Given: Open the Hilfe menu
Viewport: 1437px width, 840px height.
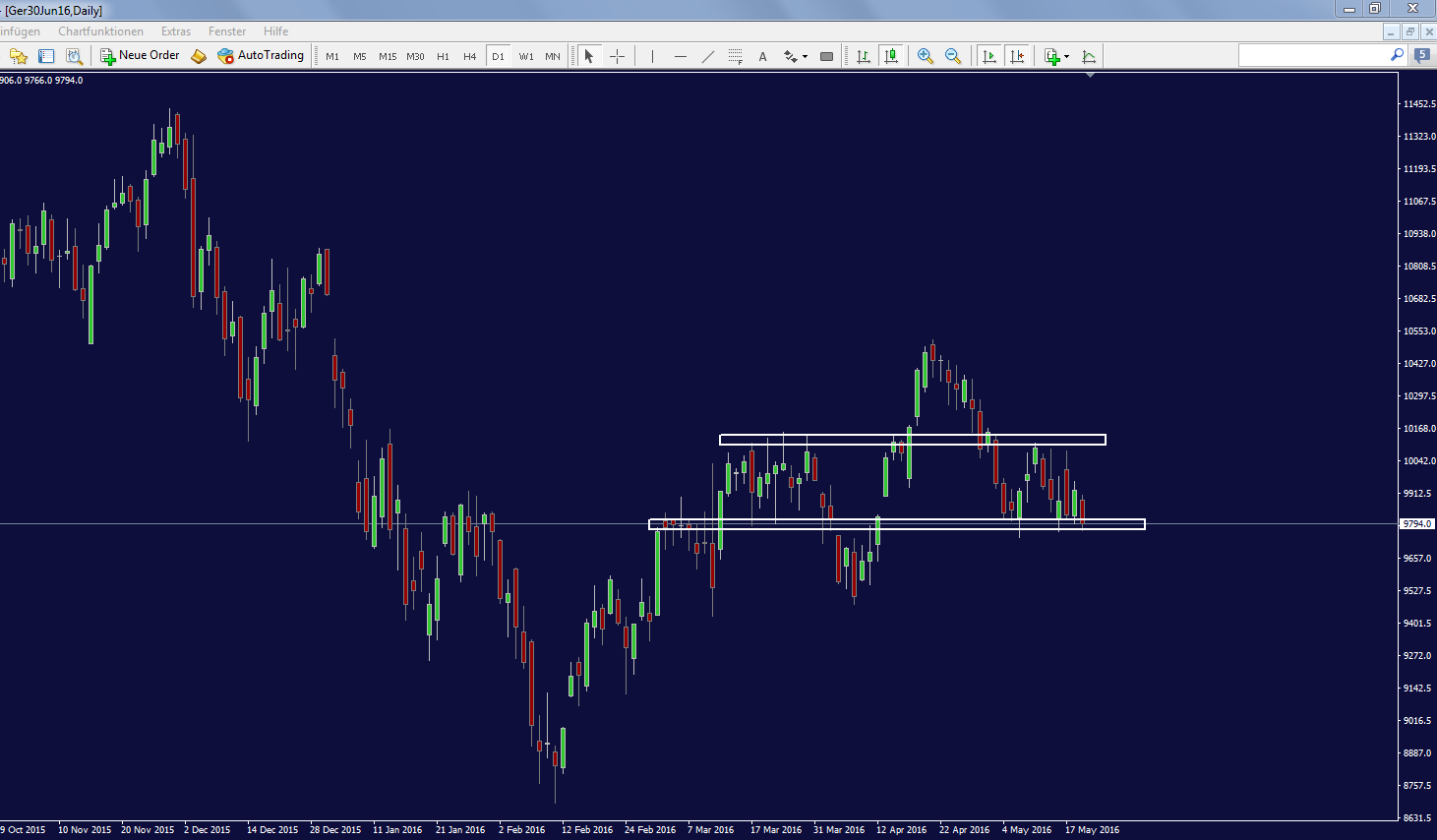Looking at the screenshot, I should [276, 31].
